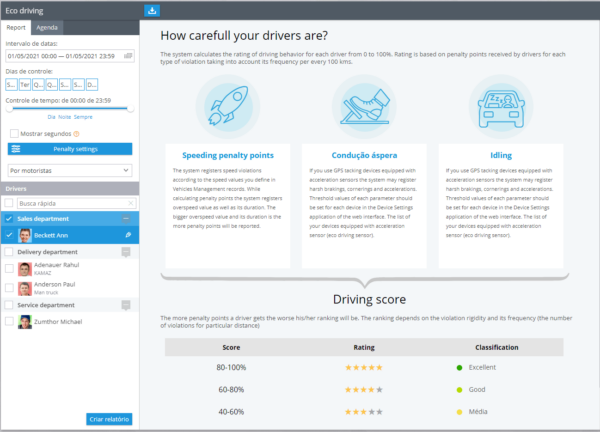Click the Mostrar segundos help icon
This screenshot has width=600, height=432.
pos(76,134)
